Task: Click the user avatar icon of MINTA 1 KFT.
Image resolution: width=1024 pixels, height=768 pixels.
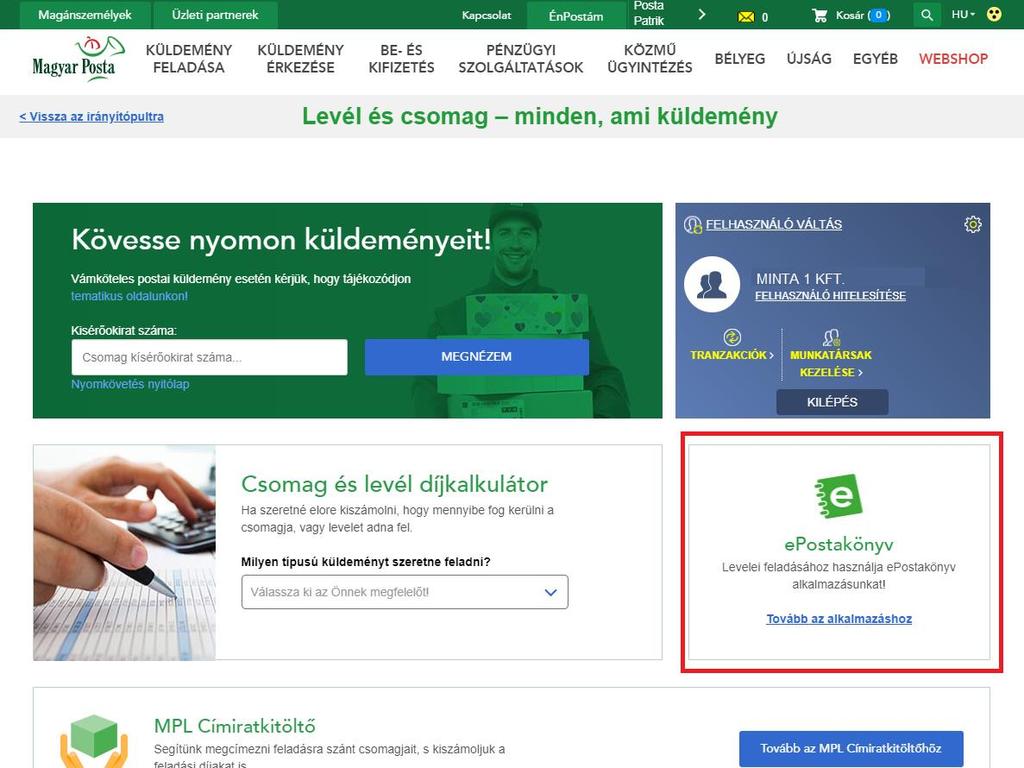Action: coord(712,285)
